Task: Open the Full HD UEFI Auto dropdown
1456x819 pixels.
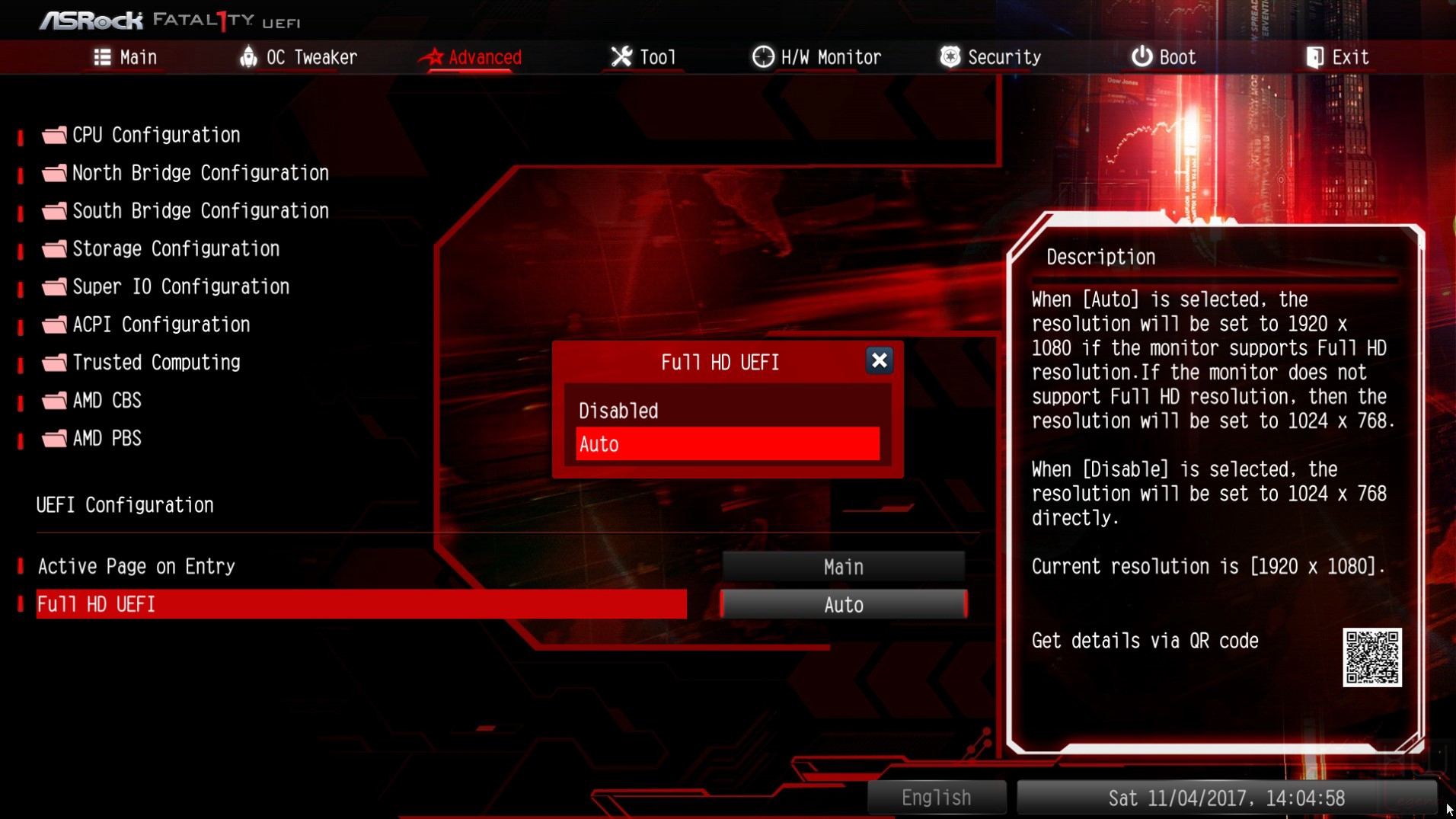Action: (x=843, y=605)
